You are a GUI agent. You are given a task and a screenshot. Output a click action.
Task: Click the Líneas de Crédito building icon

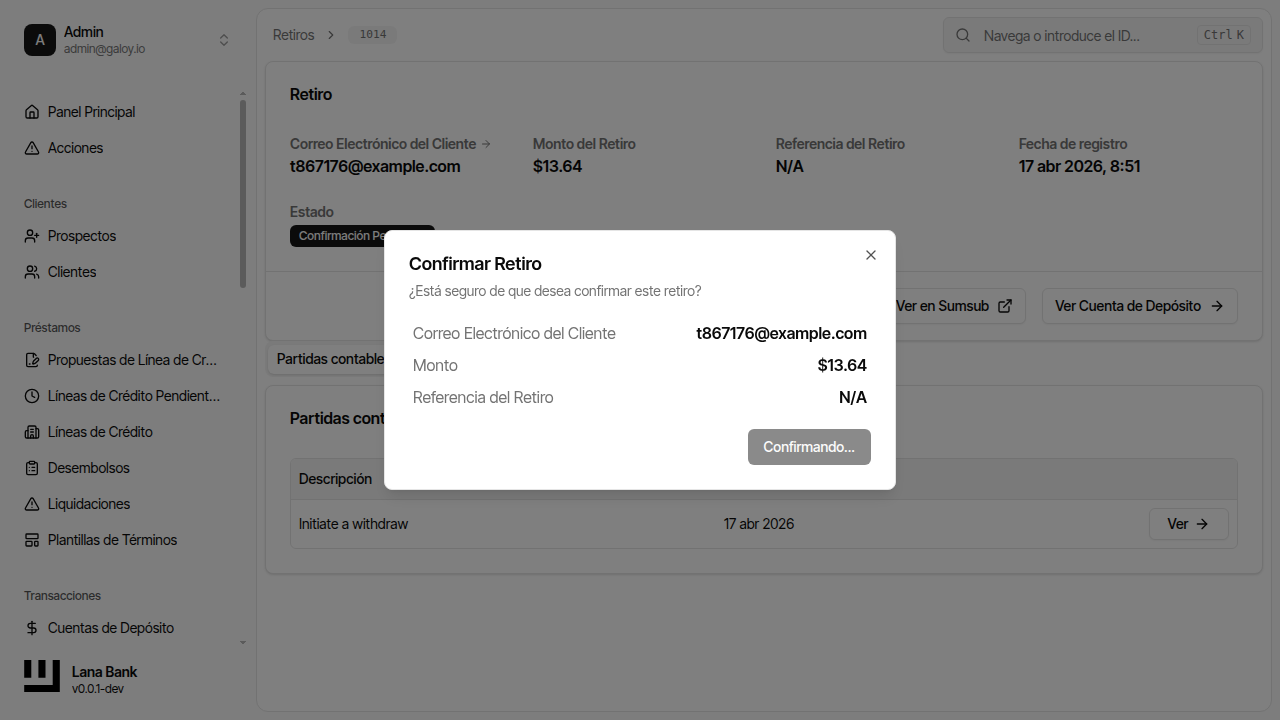click(32, 432)
